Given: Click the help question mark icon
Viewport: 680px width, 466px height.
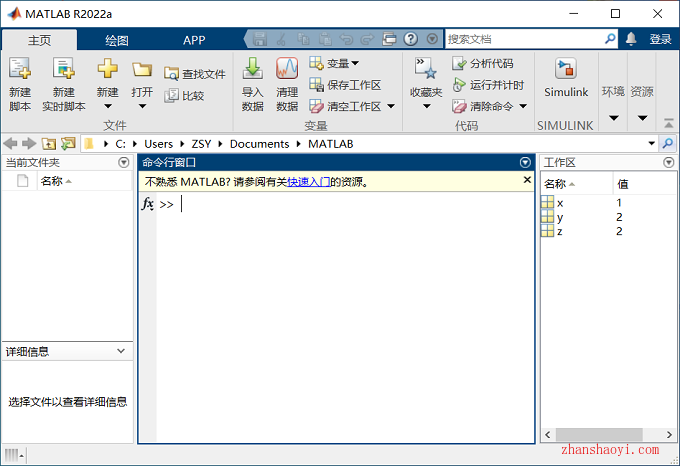Looking at the screenshot, I should coord(410,39).
